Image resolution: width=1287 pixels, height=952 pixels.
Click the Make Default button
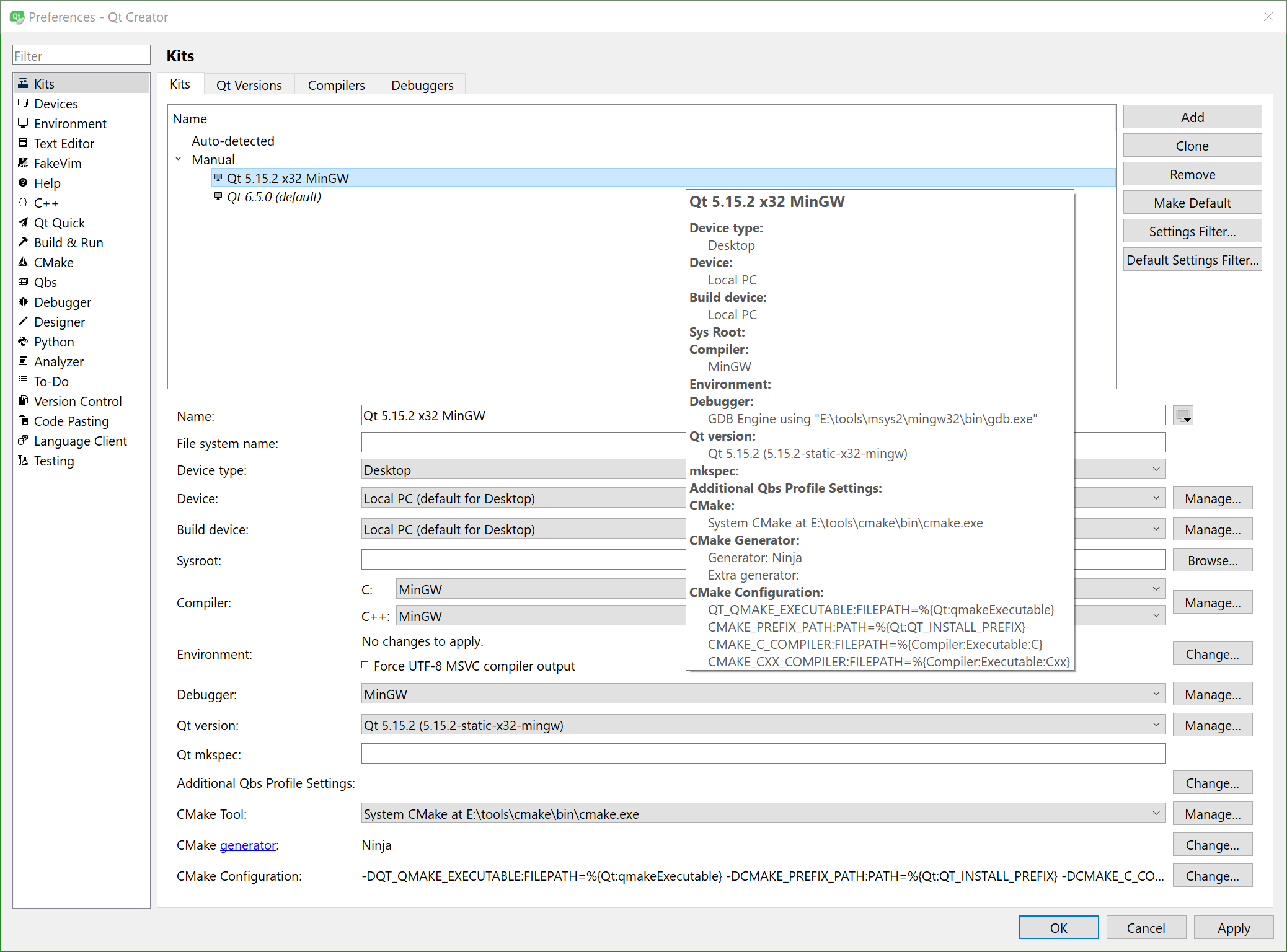pyautogui.click(x=1192, y=202)
